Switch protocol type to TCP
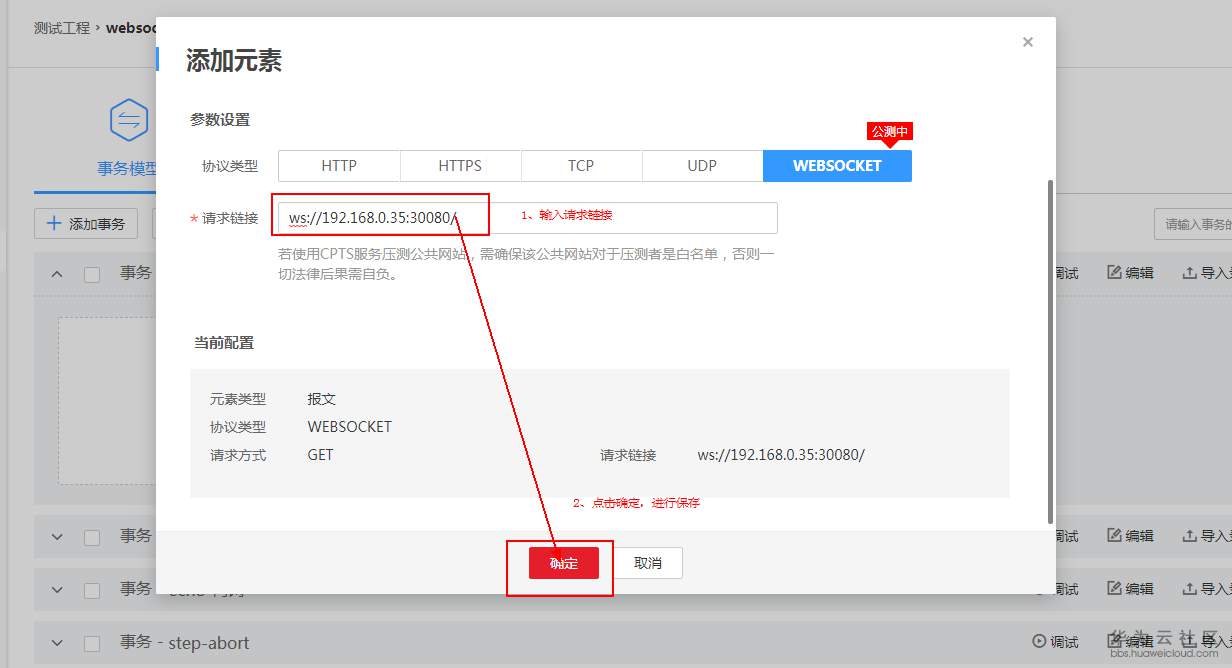The width and height of the screenshot is (1232, 668). 581,166
